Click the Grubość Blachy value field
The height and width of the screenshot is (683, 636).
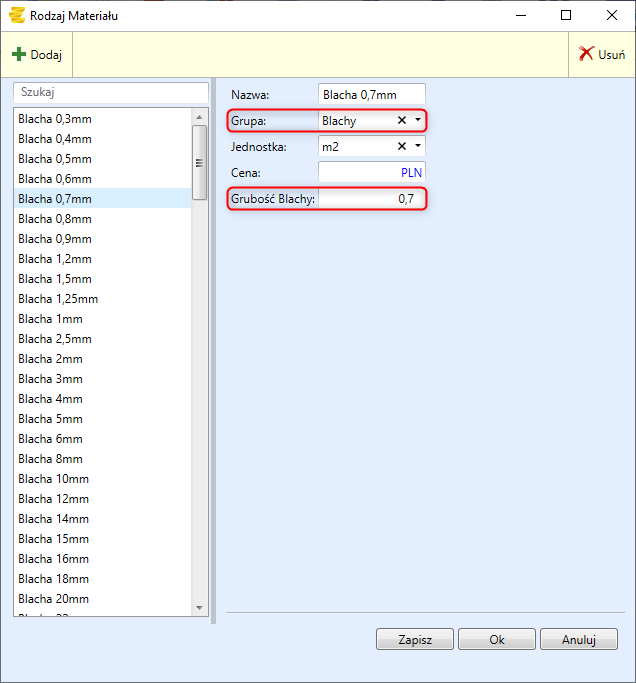tap(370, 199)
